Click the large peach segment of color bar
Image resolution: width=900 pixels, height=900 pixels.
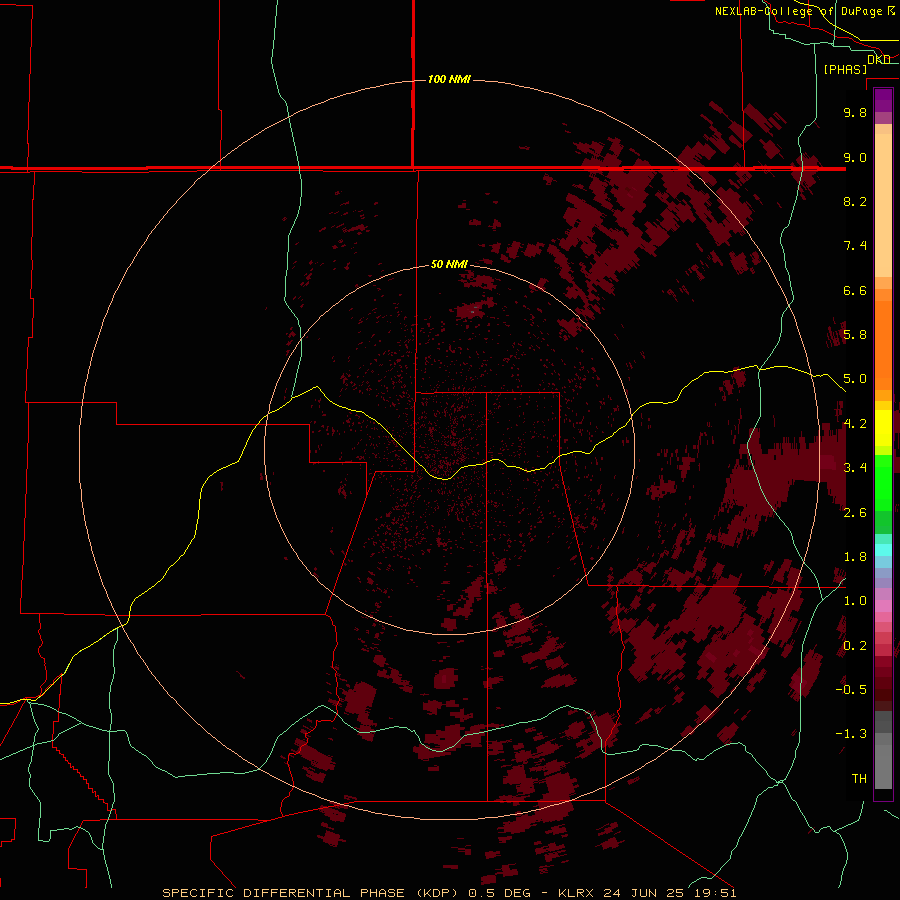[883, 207]
